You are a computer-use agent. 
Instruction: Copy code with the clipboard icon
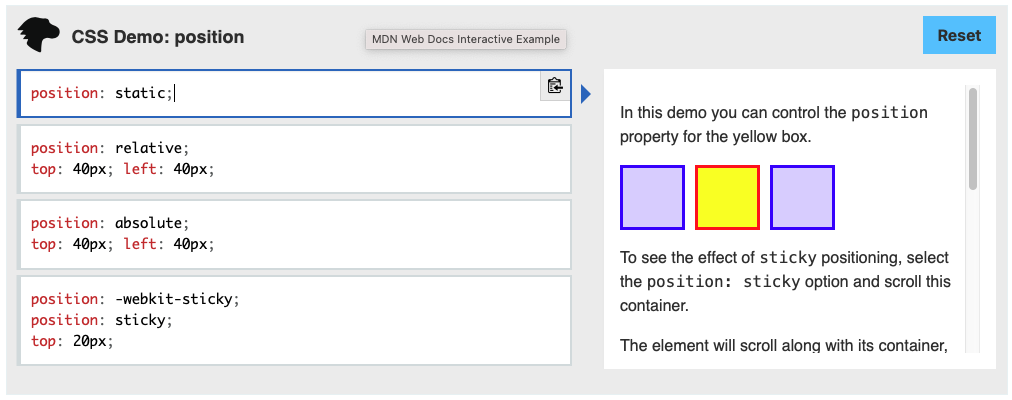click(x=555, y=86)
